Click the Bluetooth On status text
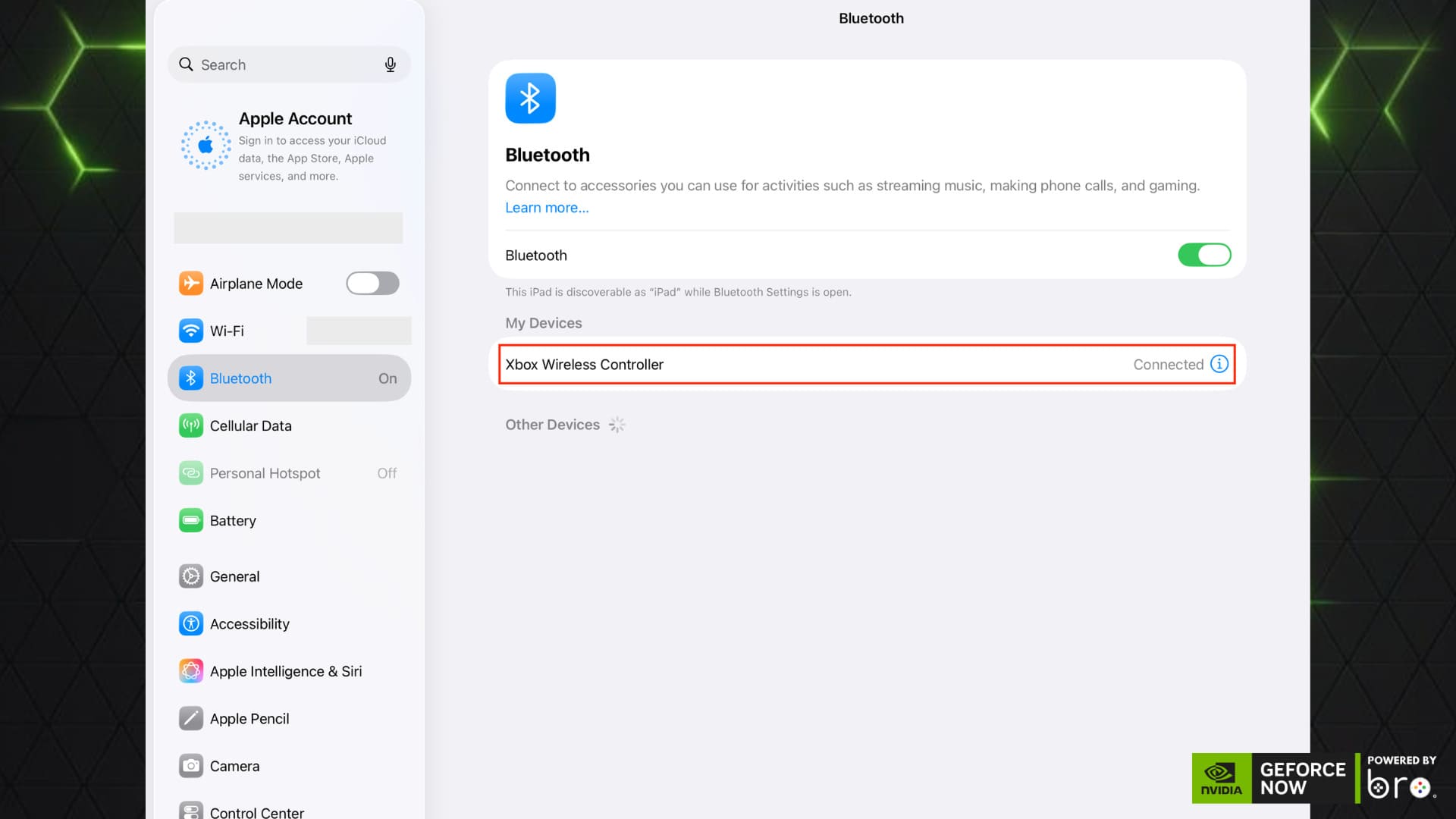This screenshot has width=1456, height=819. coord(388,378)
